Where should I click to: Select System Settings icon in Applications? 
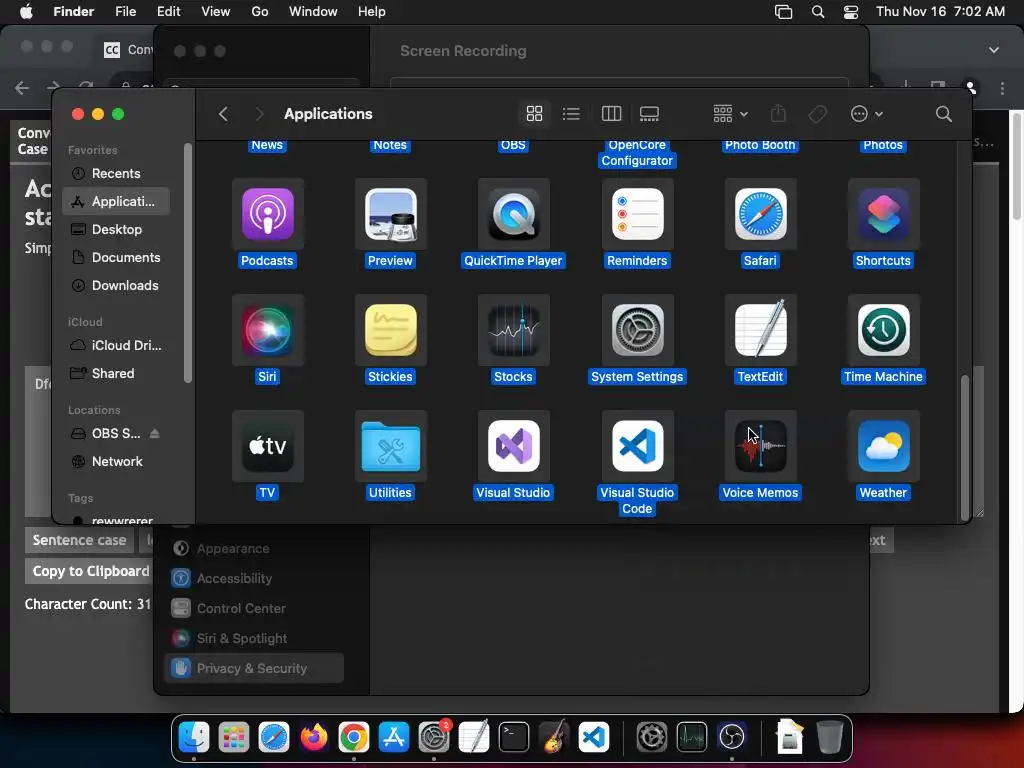[x=637, y=330]
